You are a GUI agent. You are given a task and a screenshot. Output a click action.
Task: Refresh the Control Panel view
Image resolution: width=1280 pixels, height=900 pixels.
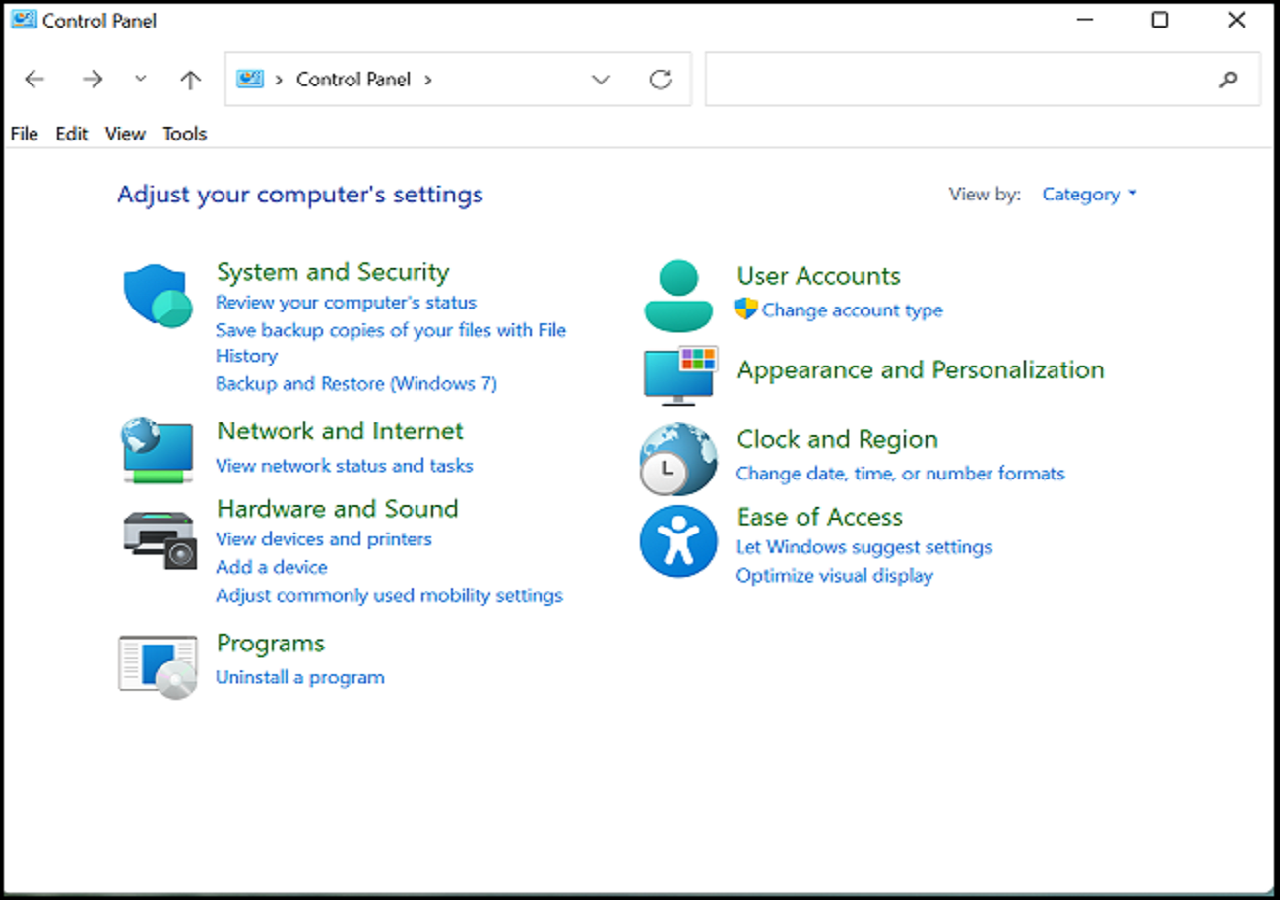[660, 80]
